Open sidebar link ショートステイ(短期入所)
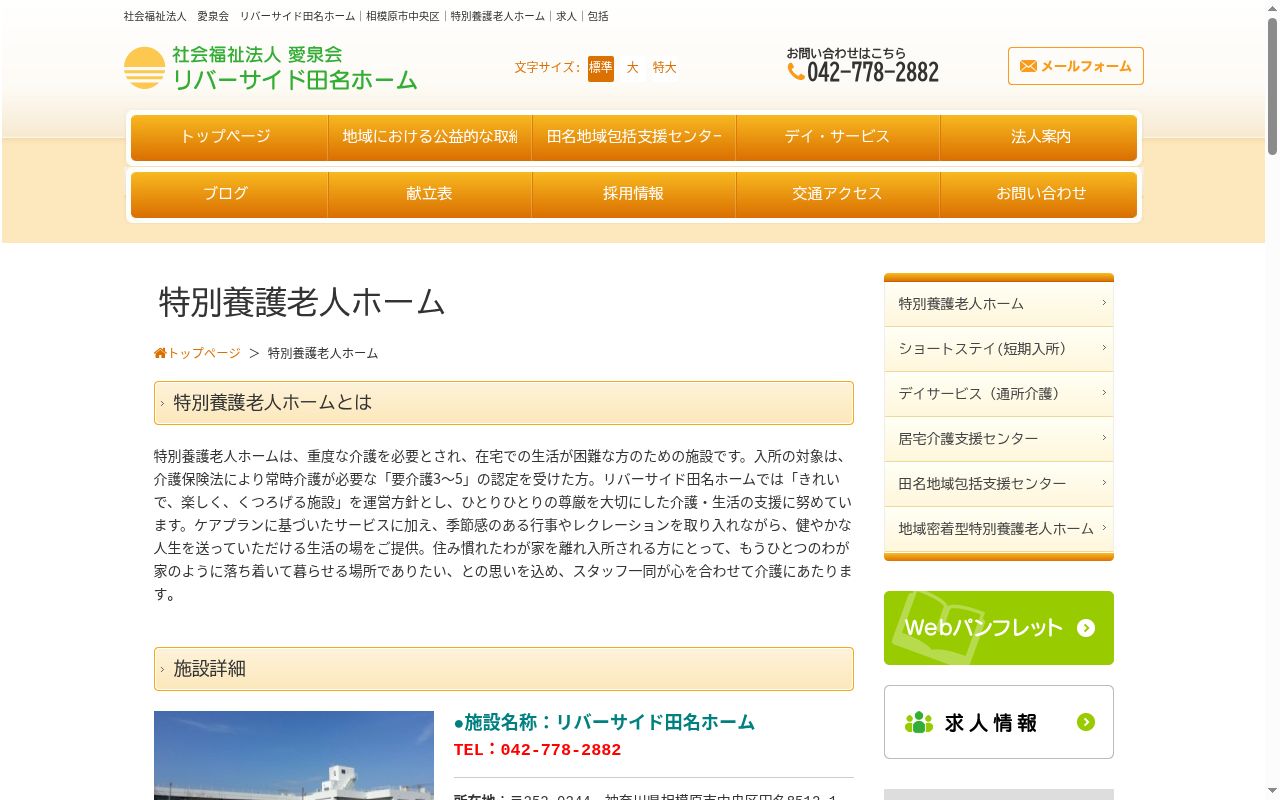This screenshot has height=800, width=1280. click(x=999, y=349)
